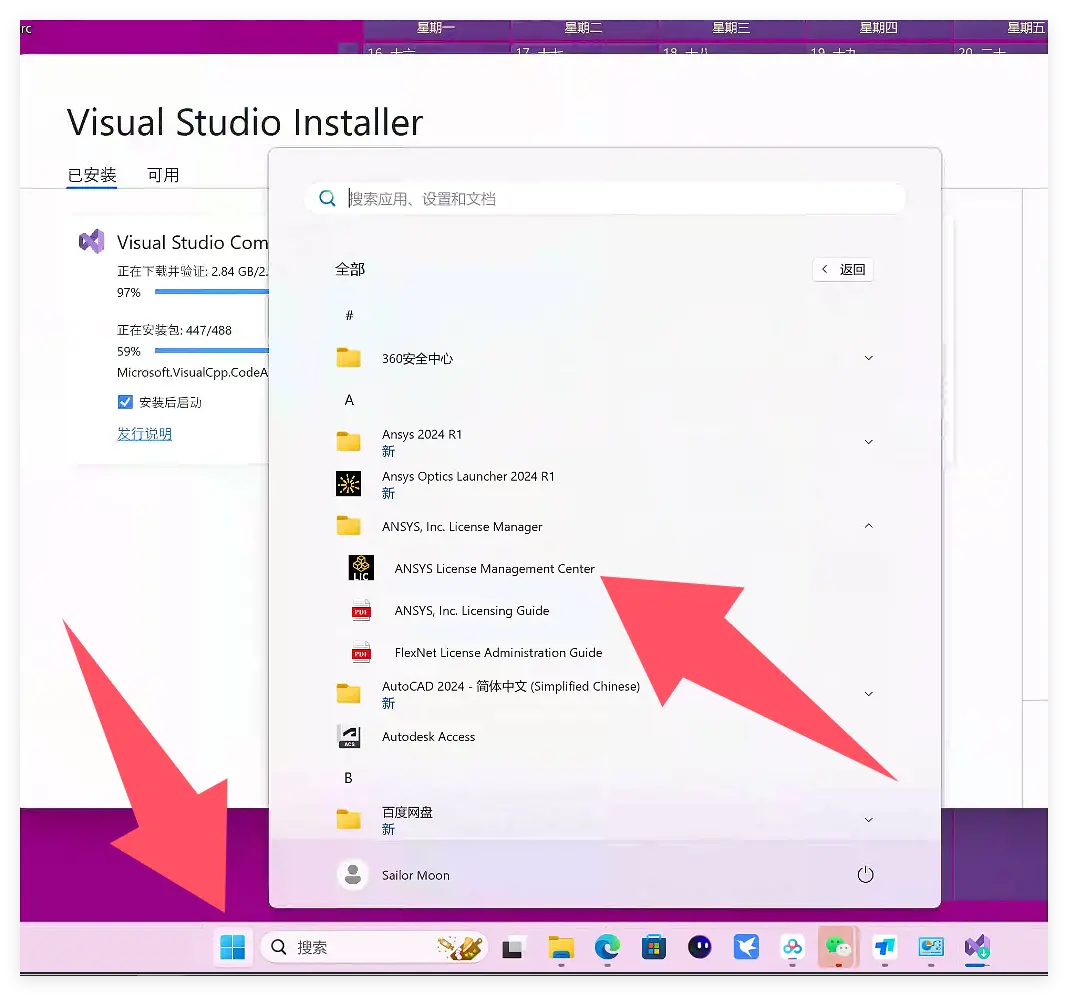
Task: Expand the AutoCAD 2024 folder chevron
Action: tap(868, 694)
